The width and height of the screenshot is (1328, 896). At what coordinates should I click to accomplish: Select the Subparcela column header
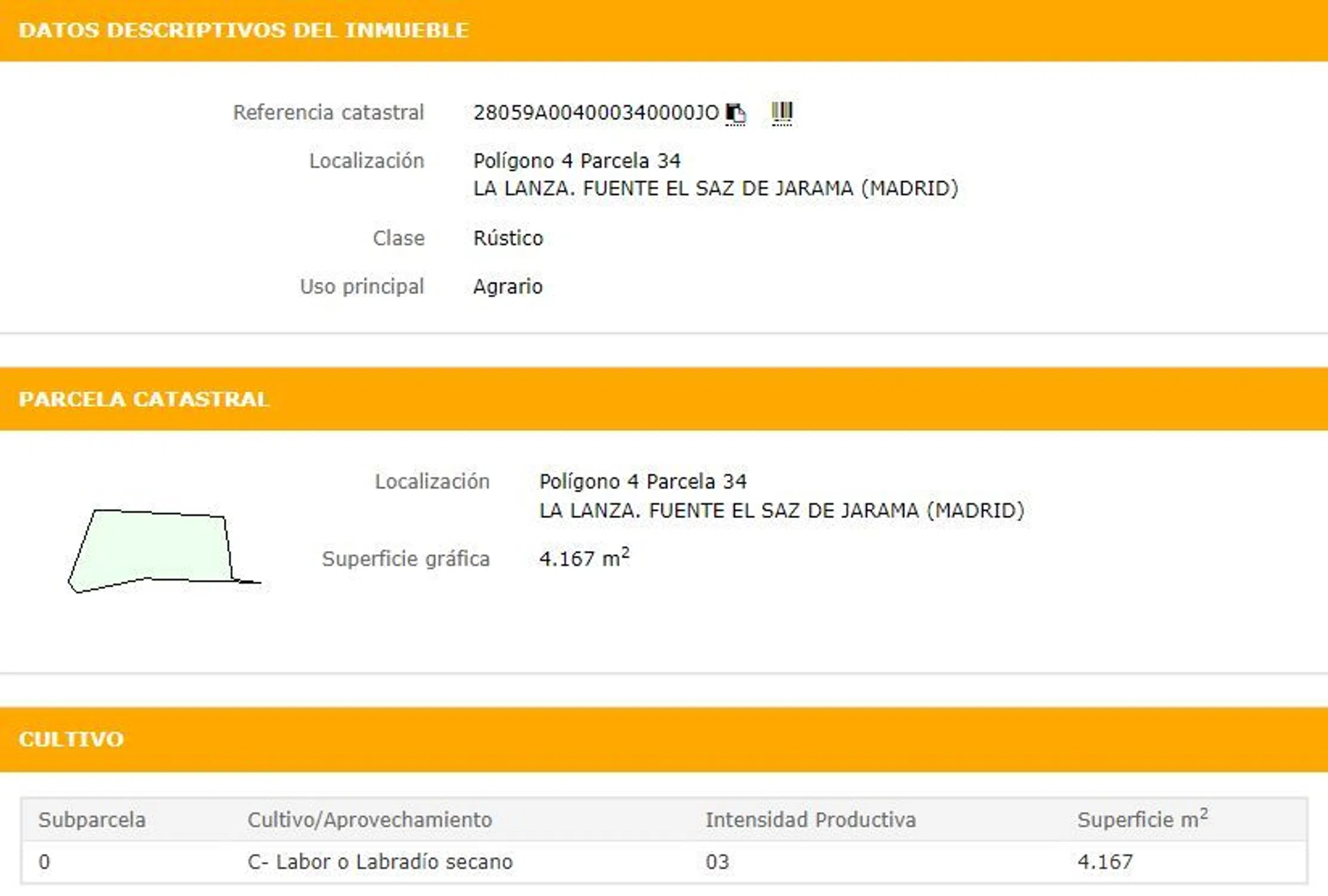click(92, 820)
